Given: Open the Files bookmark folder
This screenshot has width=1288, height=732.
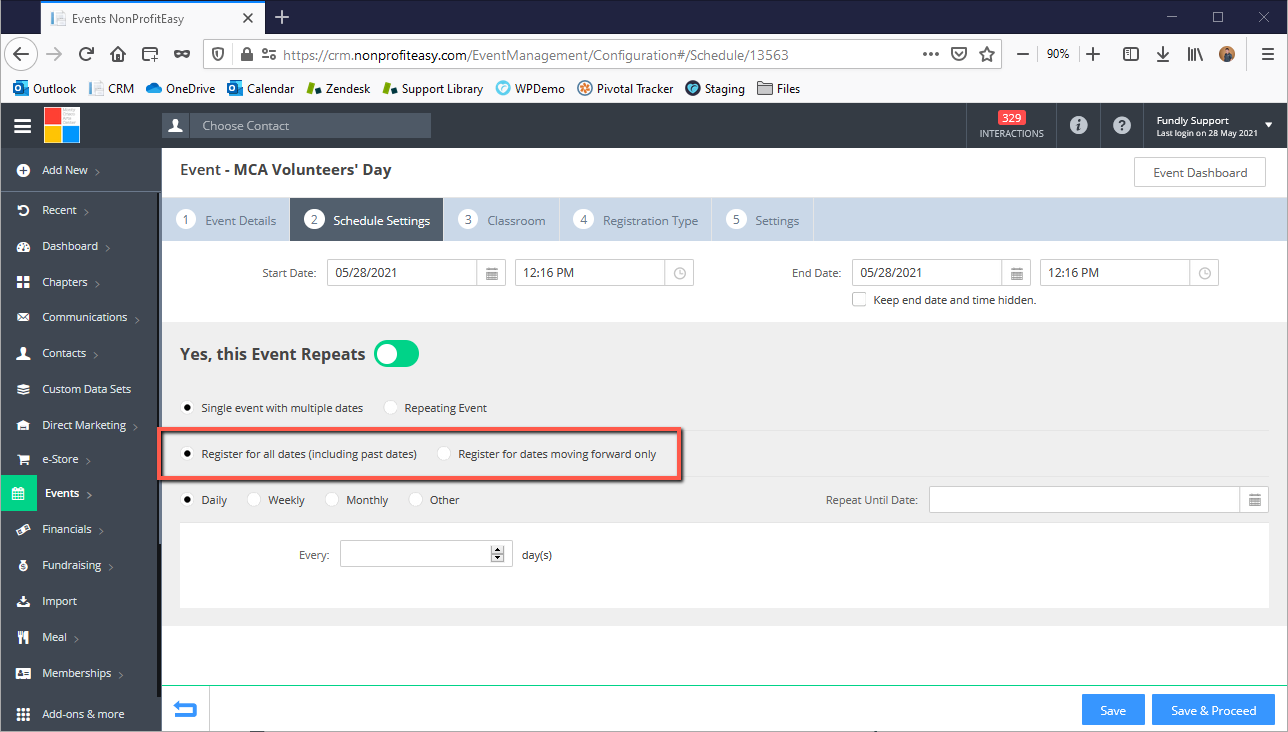Looking at the screenshot, I should tap(779, 89).
